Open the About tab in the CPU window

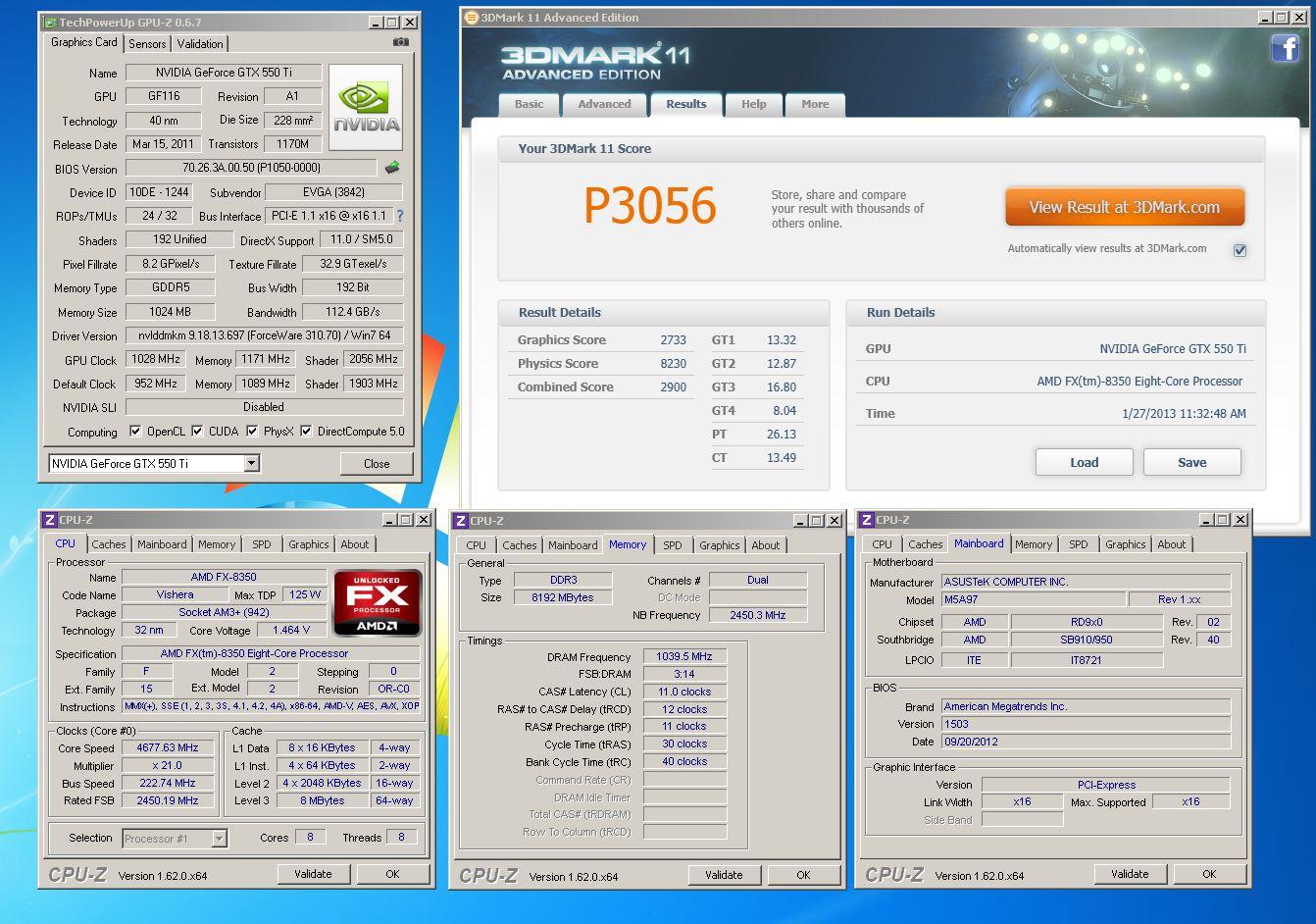point(355,544)
